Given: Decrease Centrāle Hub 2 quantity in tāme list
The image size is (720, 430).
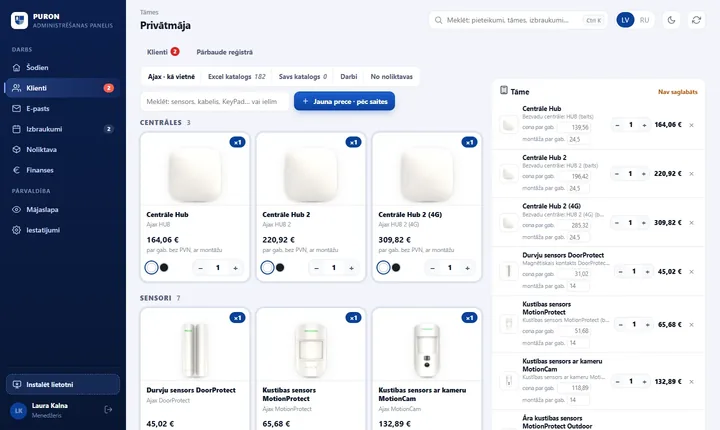Looking at the screenshot, I should [x=617, y=174].
